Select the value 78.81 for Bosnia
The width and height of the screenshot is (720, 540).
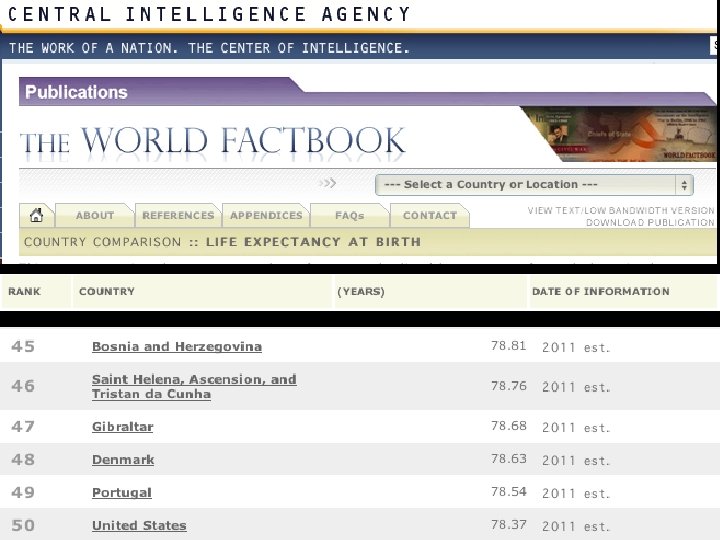coord(508,346)
